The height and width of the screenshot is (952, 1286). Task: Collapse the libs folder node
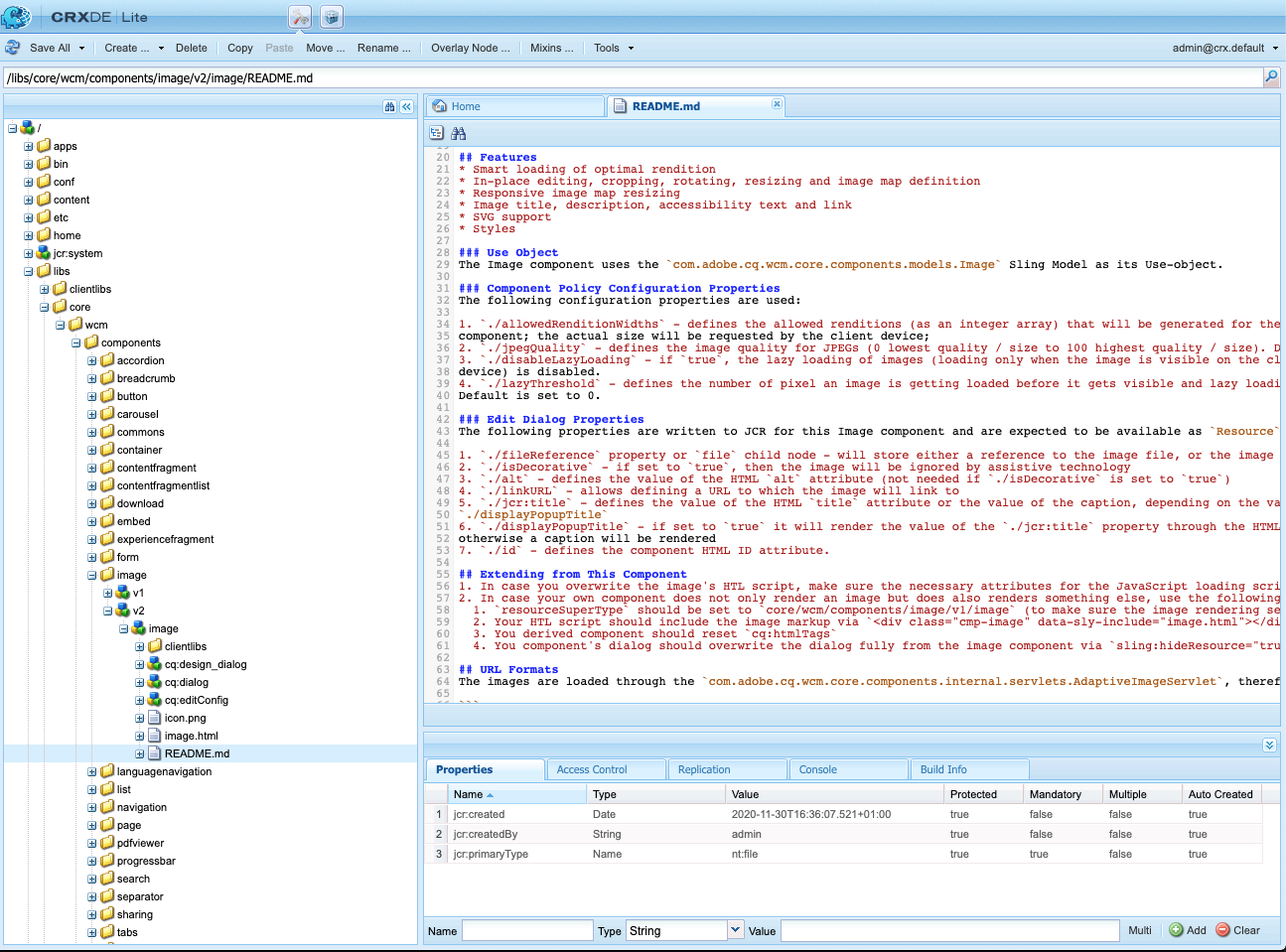point(29,271)
